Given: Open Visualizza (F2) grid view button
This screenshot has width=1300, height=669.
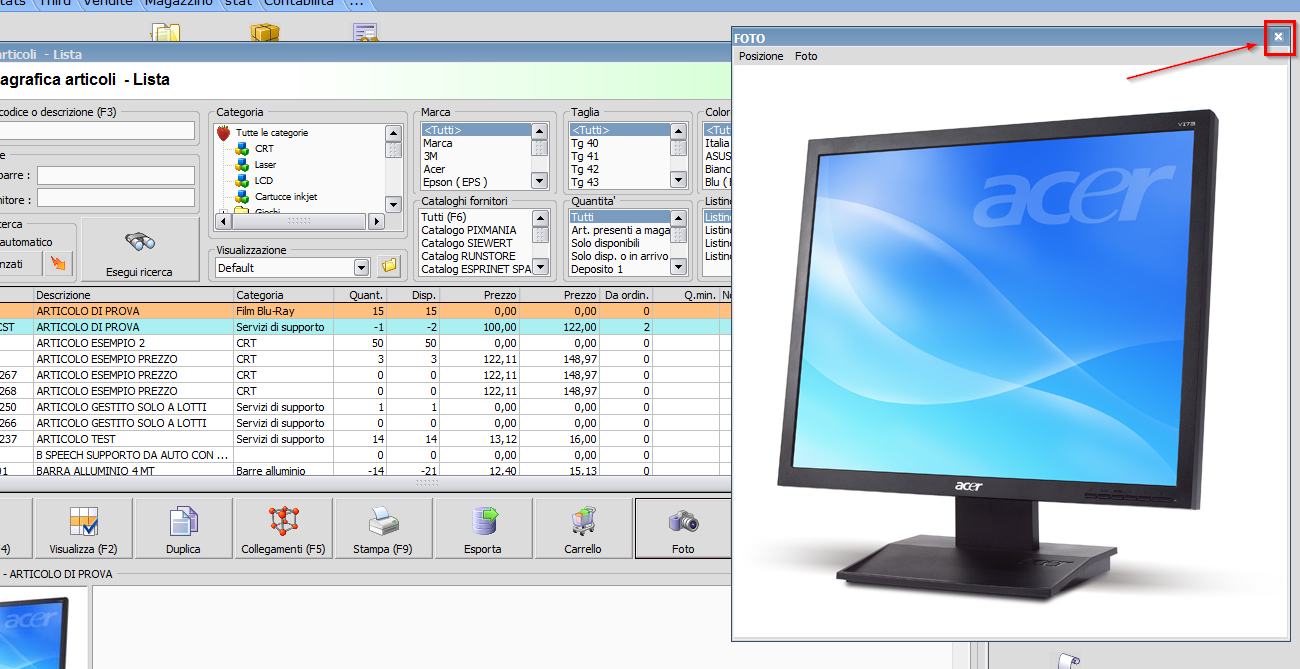Looking at the screenshot, I should click(x=83, y=528).
